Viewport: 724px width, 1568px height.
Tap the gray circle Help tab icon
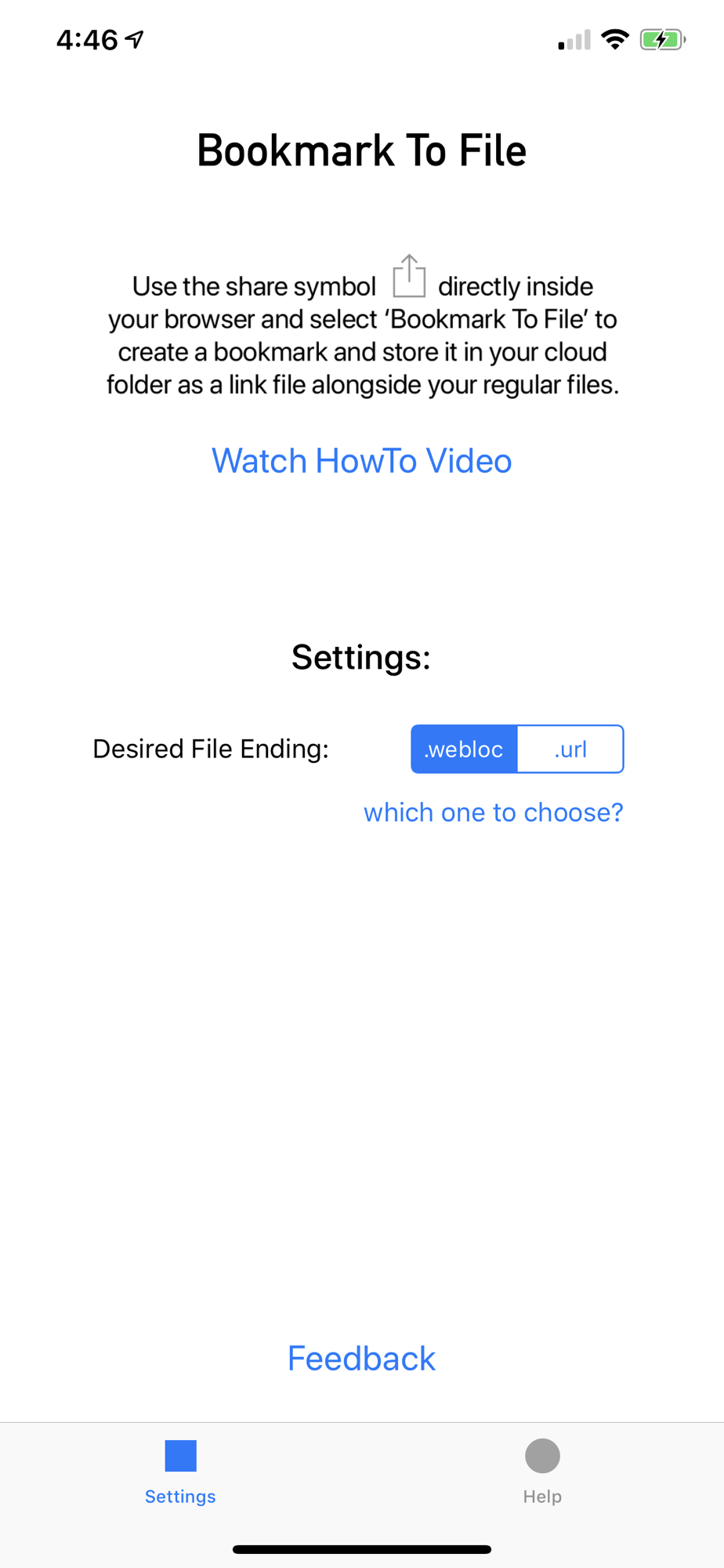[542, 1456]
